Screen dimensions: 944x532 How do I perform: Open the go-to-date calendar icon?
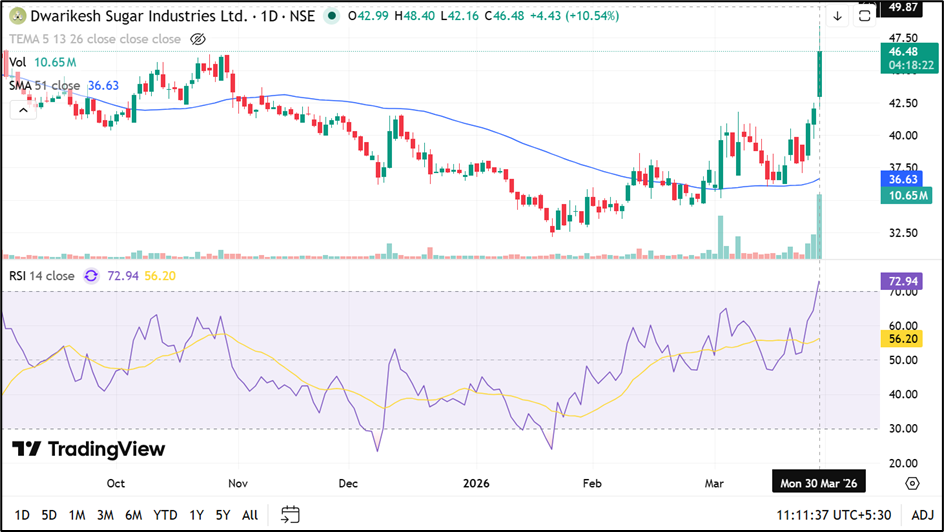(290, 515)
